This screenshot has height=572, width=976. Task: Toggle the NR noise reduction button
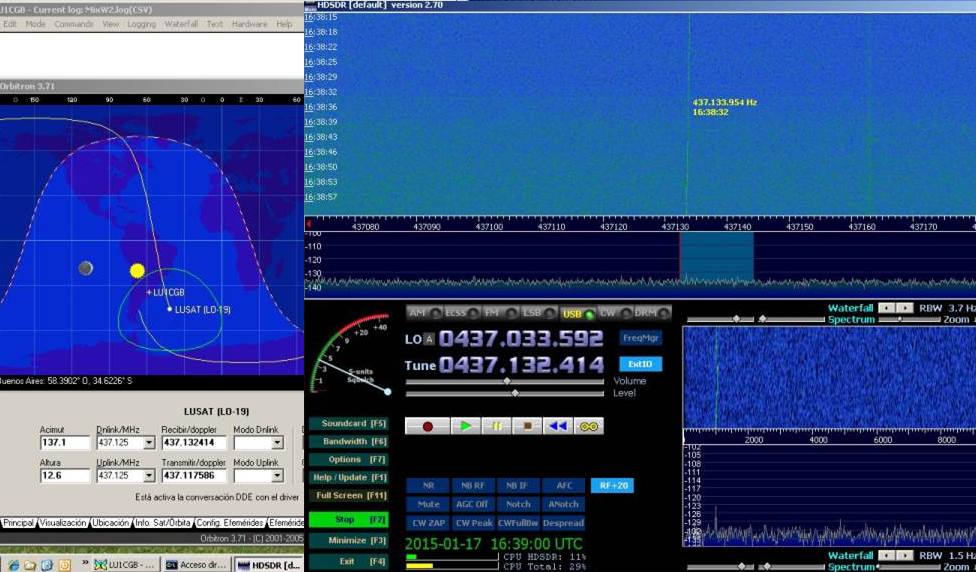pyautogui.click(x=428, y=485)
